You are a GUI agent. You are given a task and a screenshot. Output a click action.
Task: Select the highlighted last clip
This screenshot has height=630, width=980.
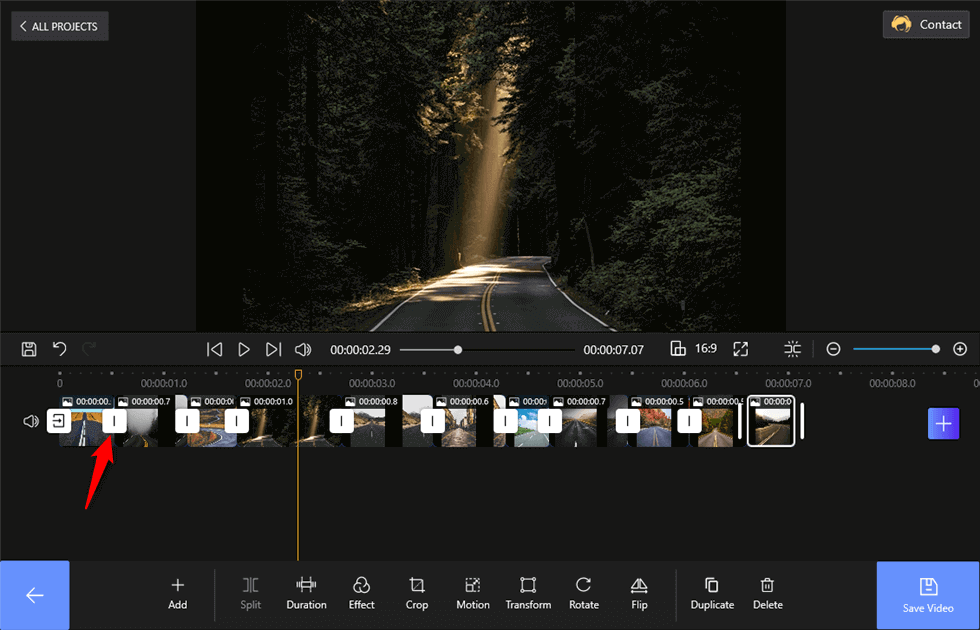[x=771, y=421]
